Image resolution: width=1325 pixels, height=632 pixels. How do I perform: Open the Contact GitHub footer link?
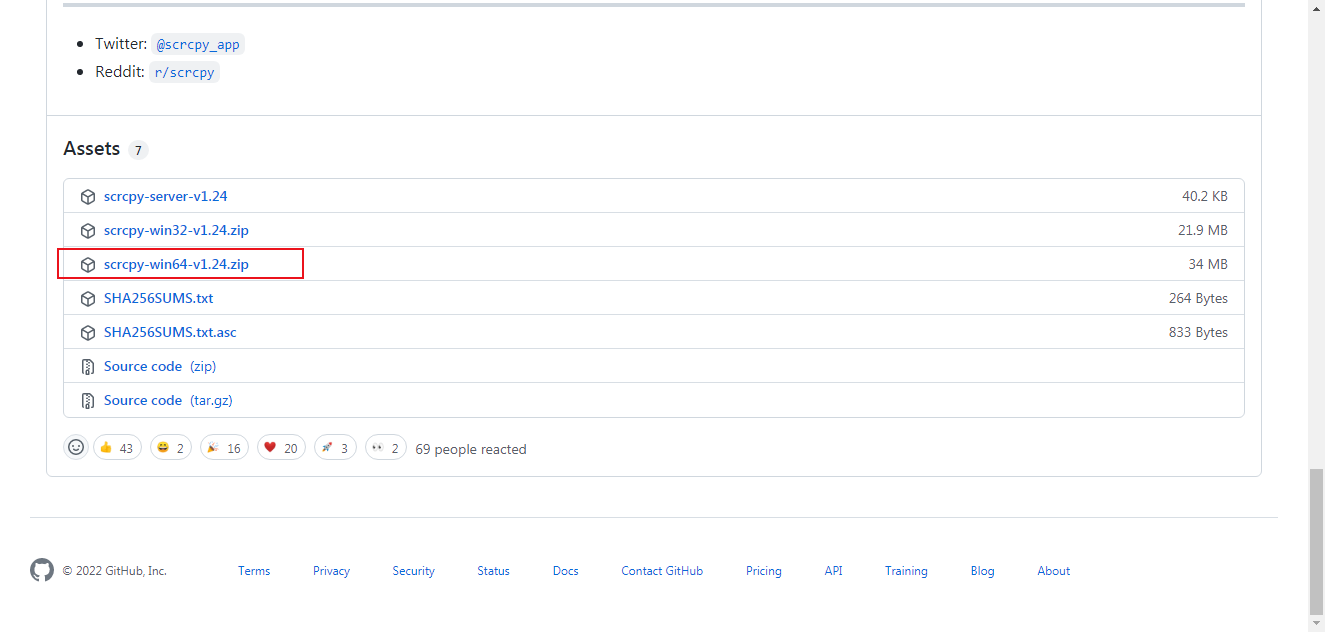point(662,571)
